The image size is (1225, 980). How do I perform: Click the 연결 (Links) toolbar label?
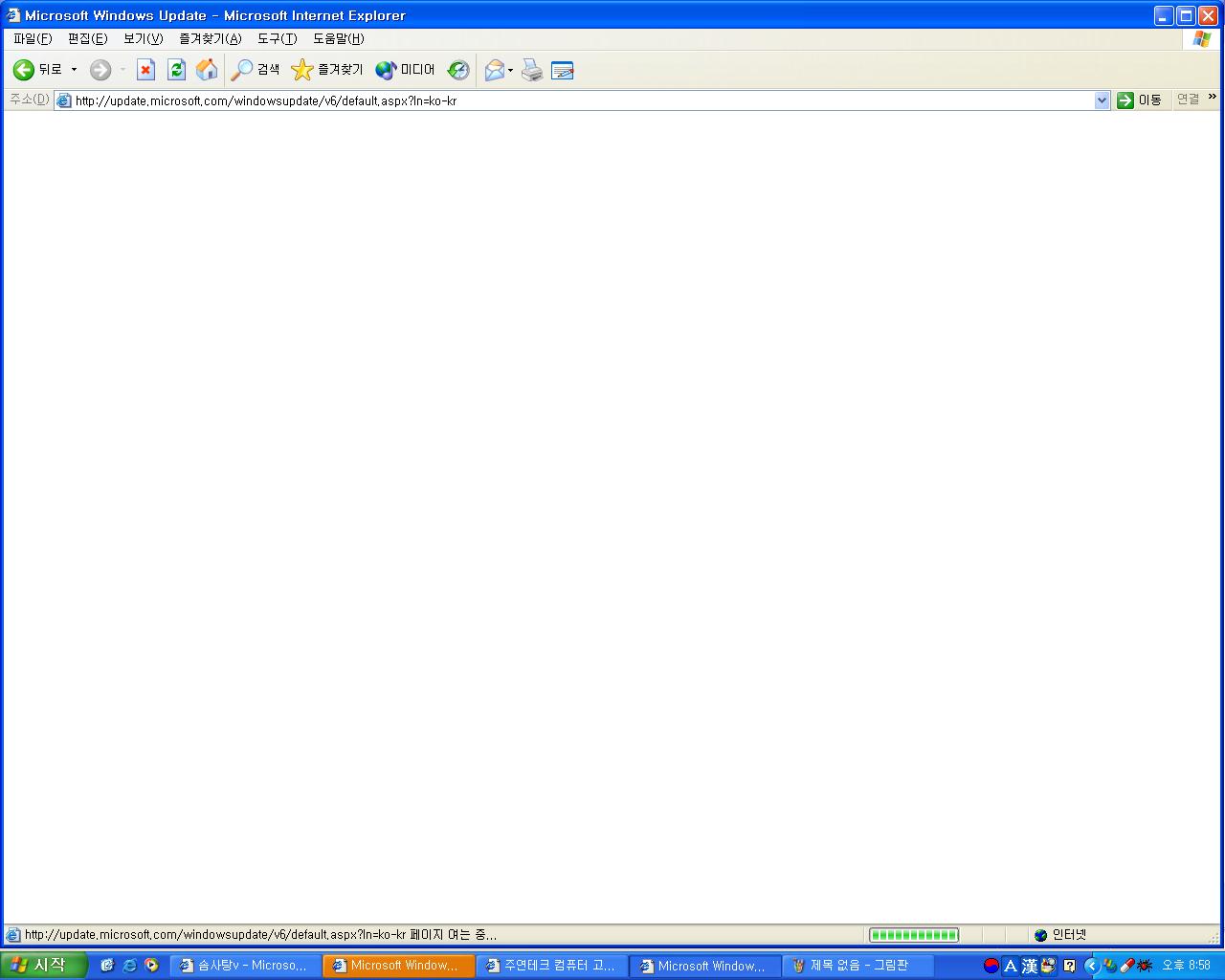(x=1188, y=100)
